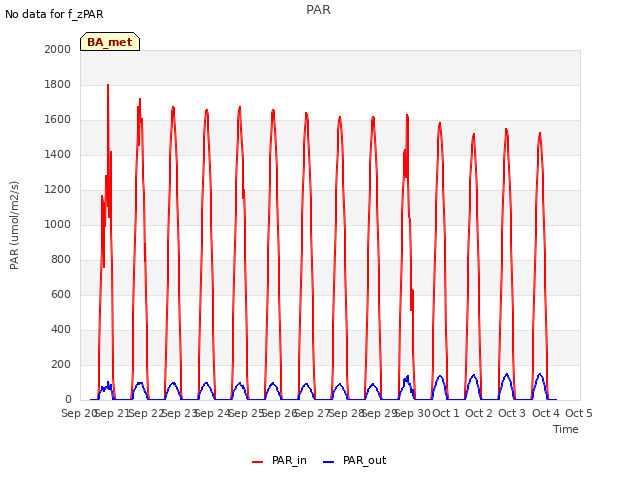Click the blue PAR_out legend swatch
Image resolution: width=640 pixels, height=480 pixels.
pyautogui.click(x=329, y=462)
